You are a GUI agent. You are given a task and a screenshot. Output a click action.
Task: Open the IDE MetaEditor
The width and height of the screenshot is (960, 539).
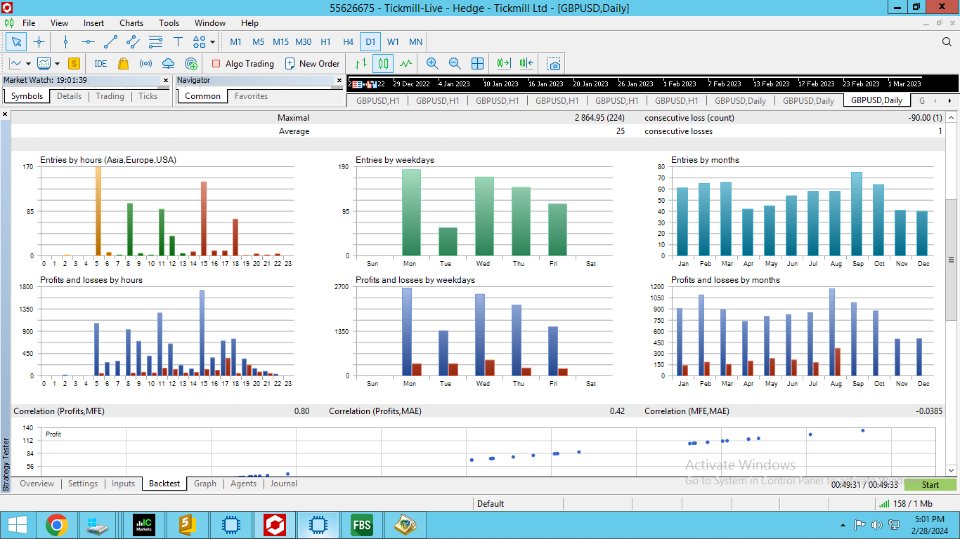100,64
